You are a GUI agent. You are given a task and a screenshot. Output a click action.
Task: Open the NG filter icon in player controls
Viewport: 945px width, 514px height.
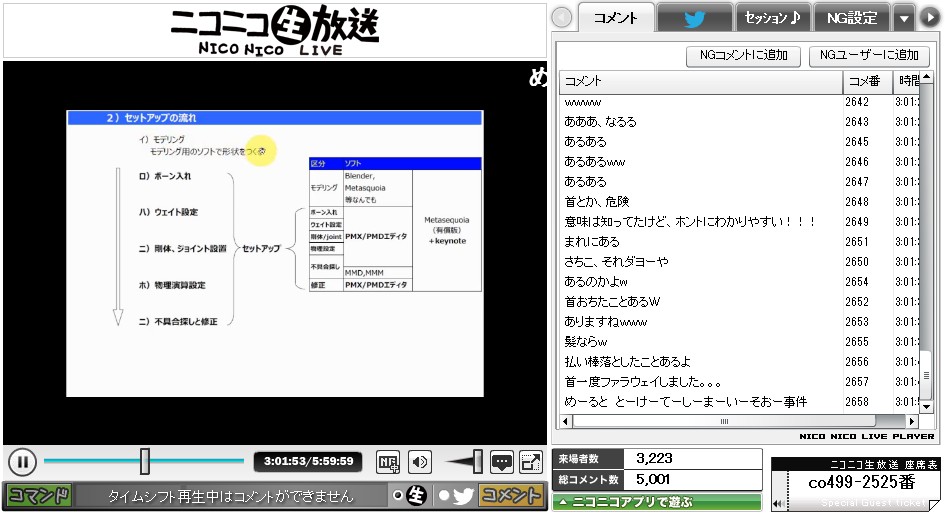(388, 462)
